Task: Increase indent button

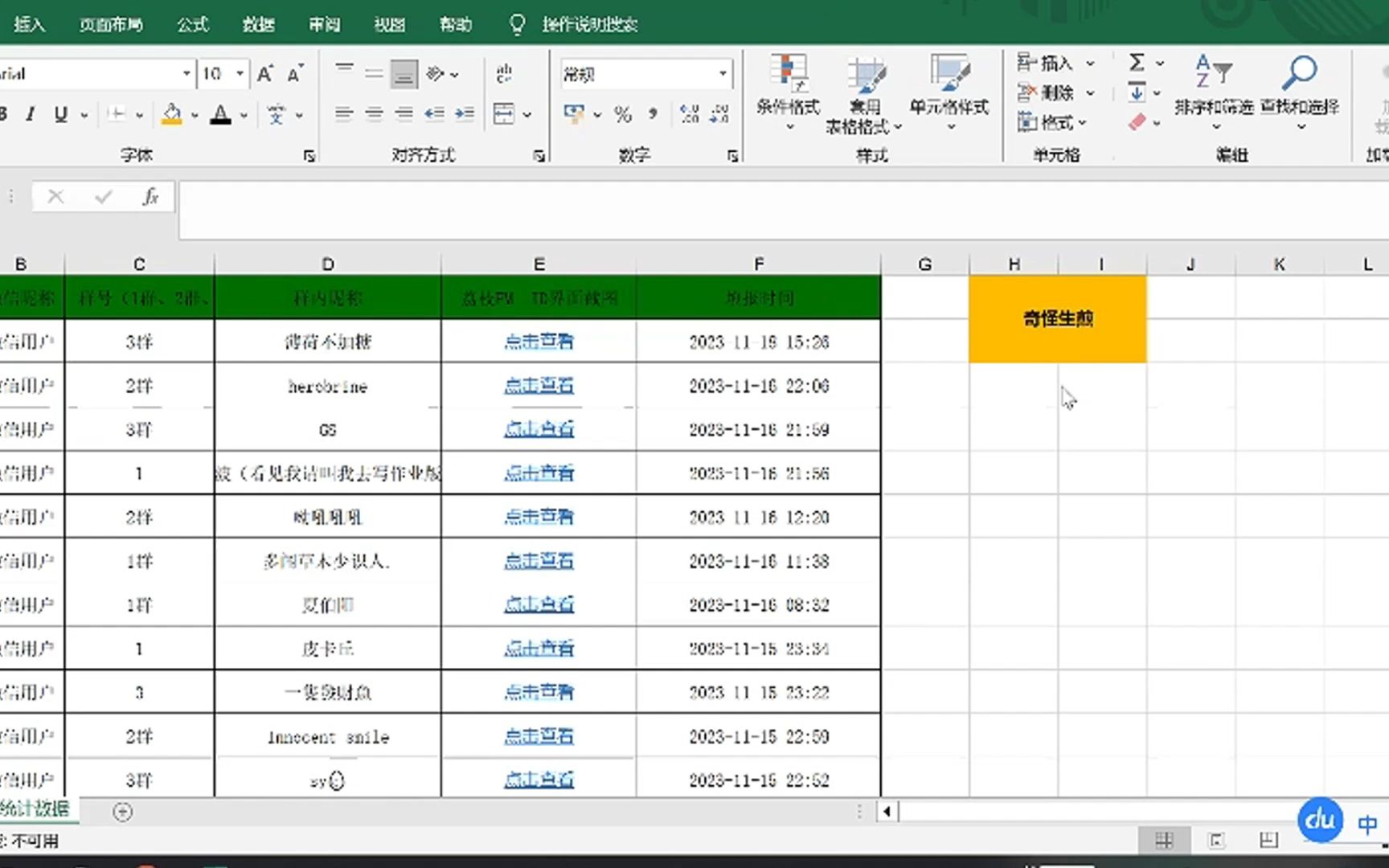Action: 465,114
